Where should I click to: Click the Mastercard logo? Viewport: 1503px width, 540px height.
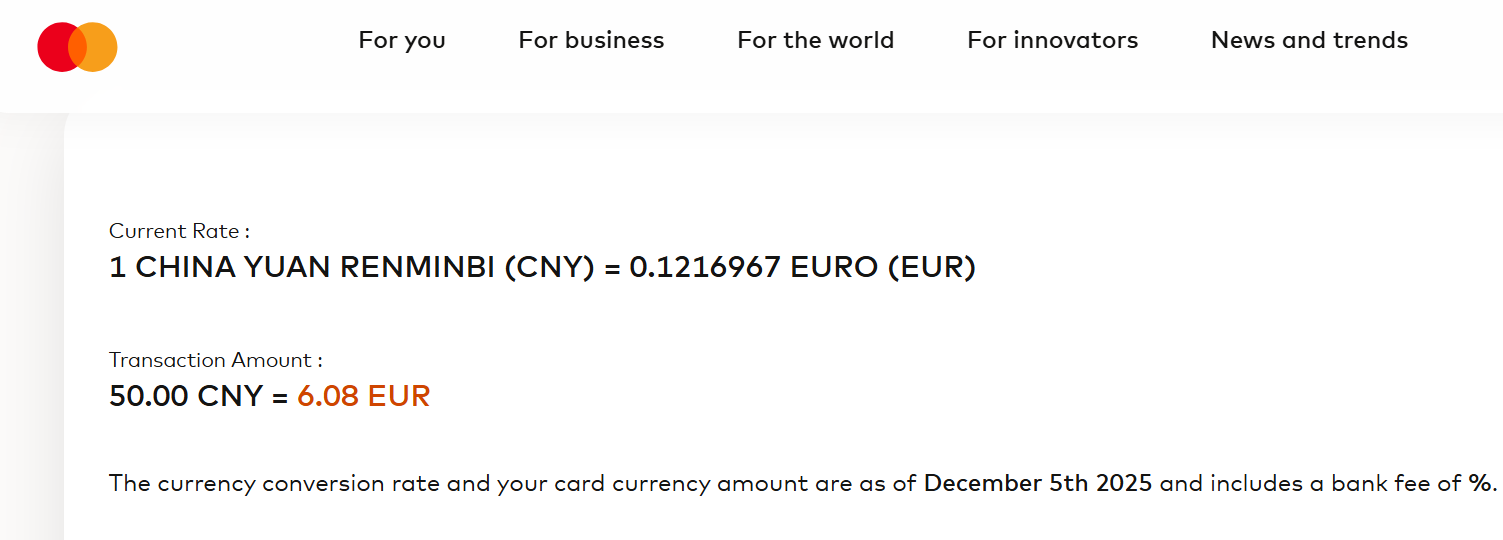[x=77, y=47]
